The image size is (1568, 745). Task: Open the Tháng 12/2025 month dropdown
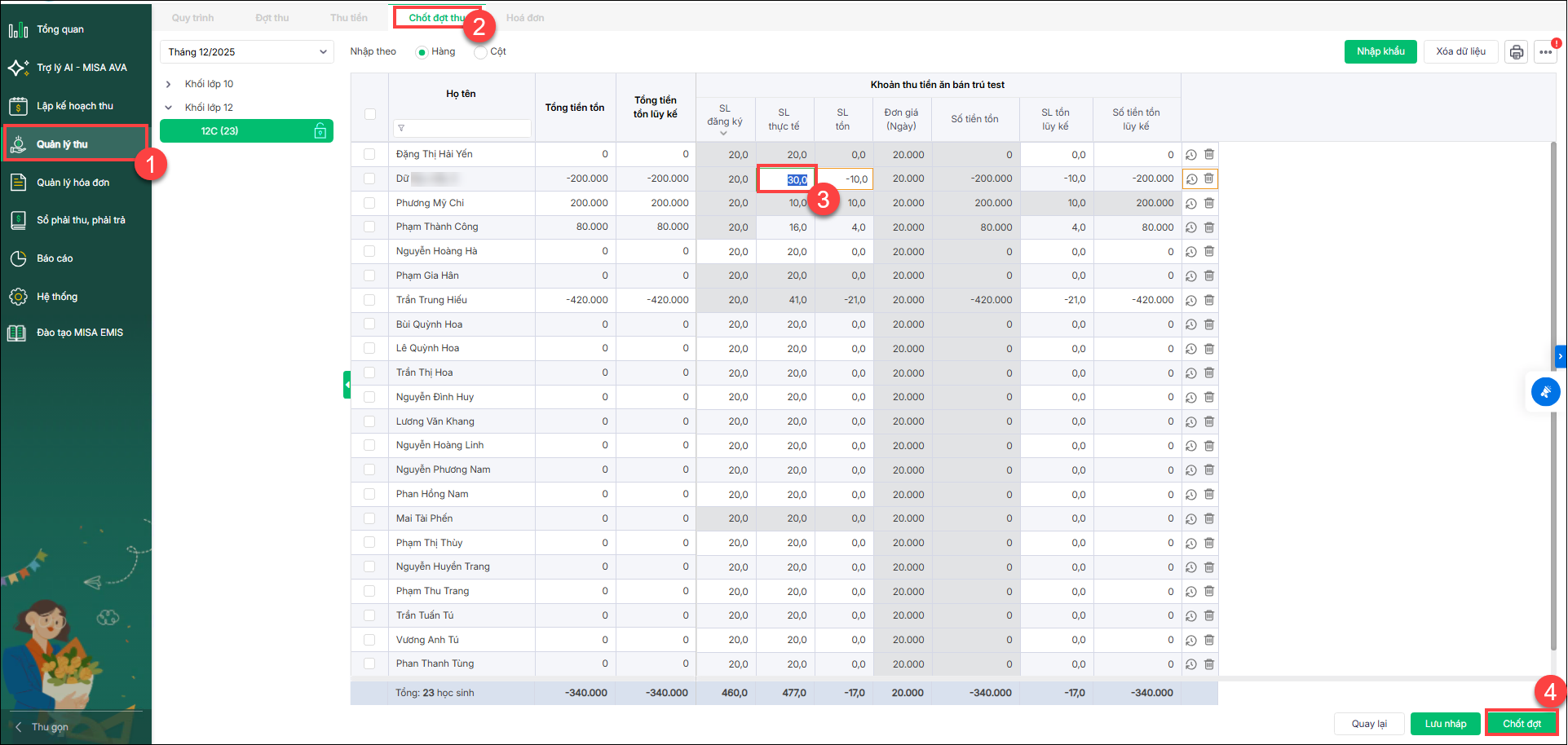click(x=246, y=52)
